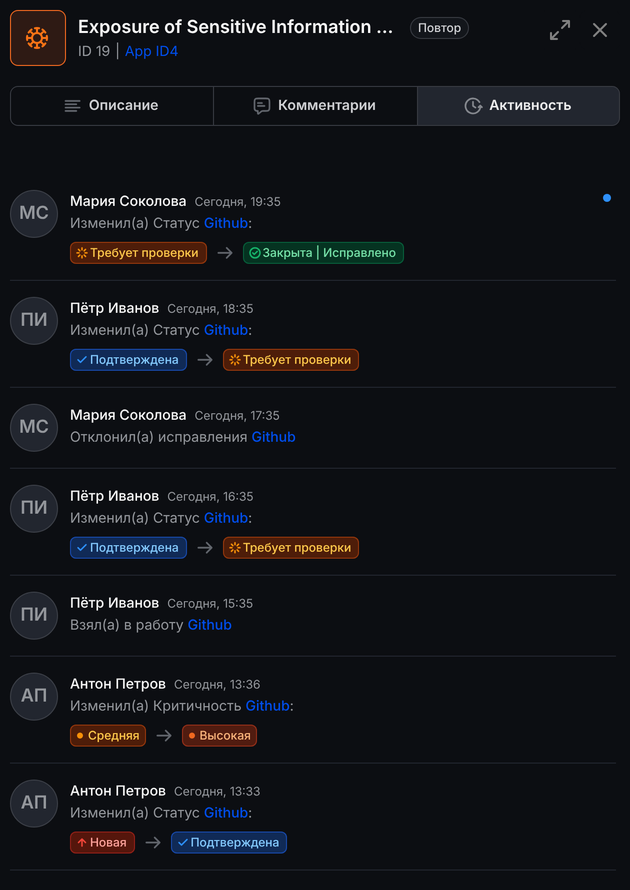This screenshot has height=890, width=630.
Task: Open Github link after Изменил(а) Критичность
Action: point(267,706)
